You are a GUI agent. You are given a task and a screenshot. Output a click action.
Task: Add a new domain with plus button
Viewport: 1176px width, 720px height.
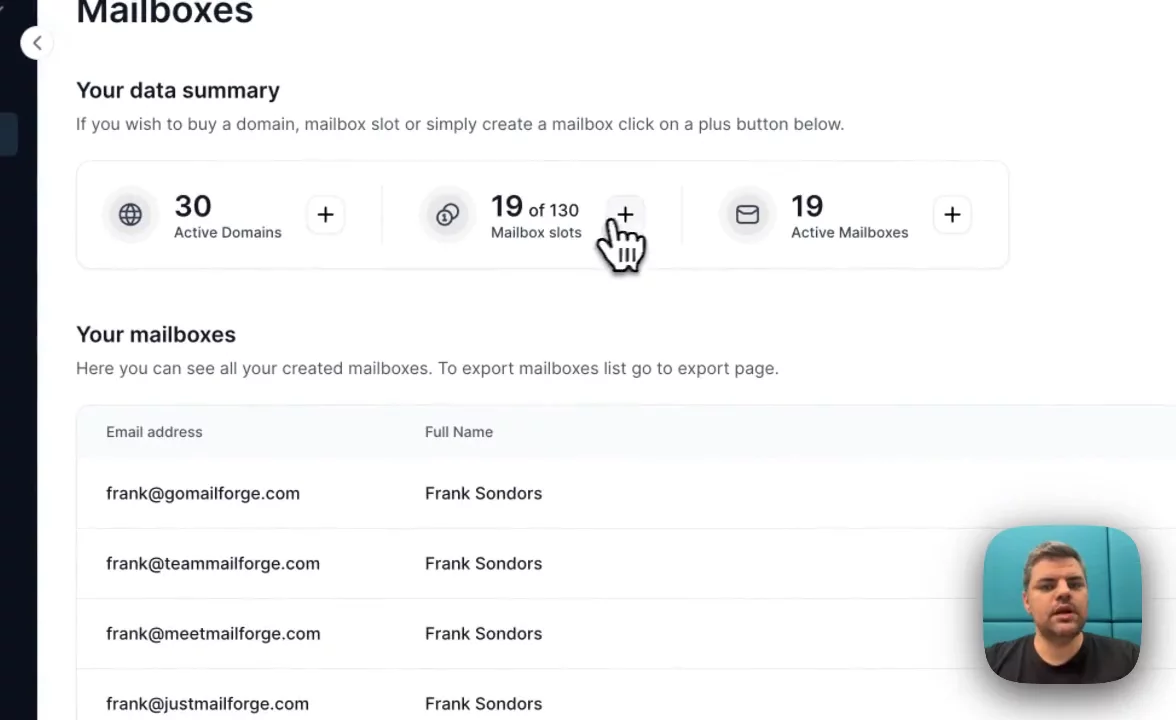(x=325, y=215)
